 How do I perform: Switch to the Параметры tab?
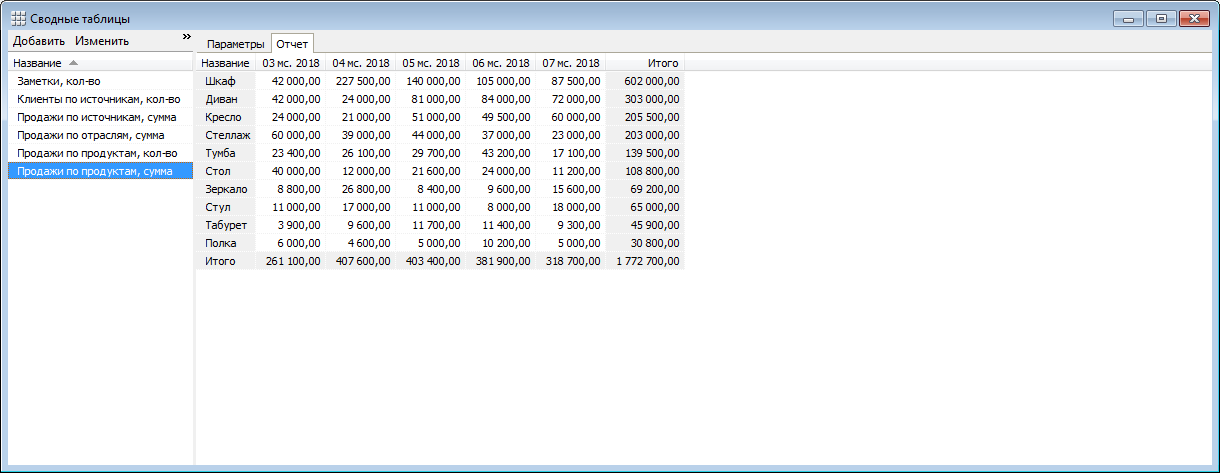235,45
